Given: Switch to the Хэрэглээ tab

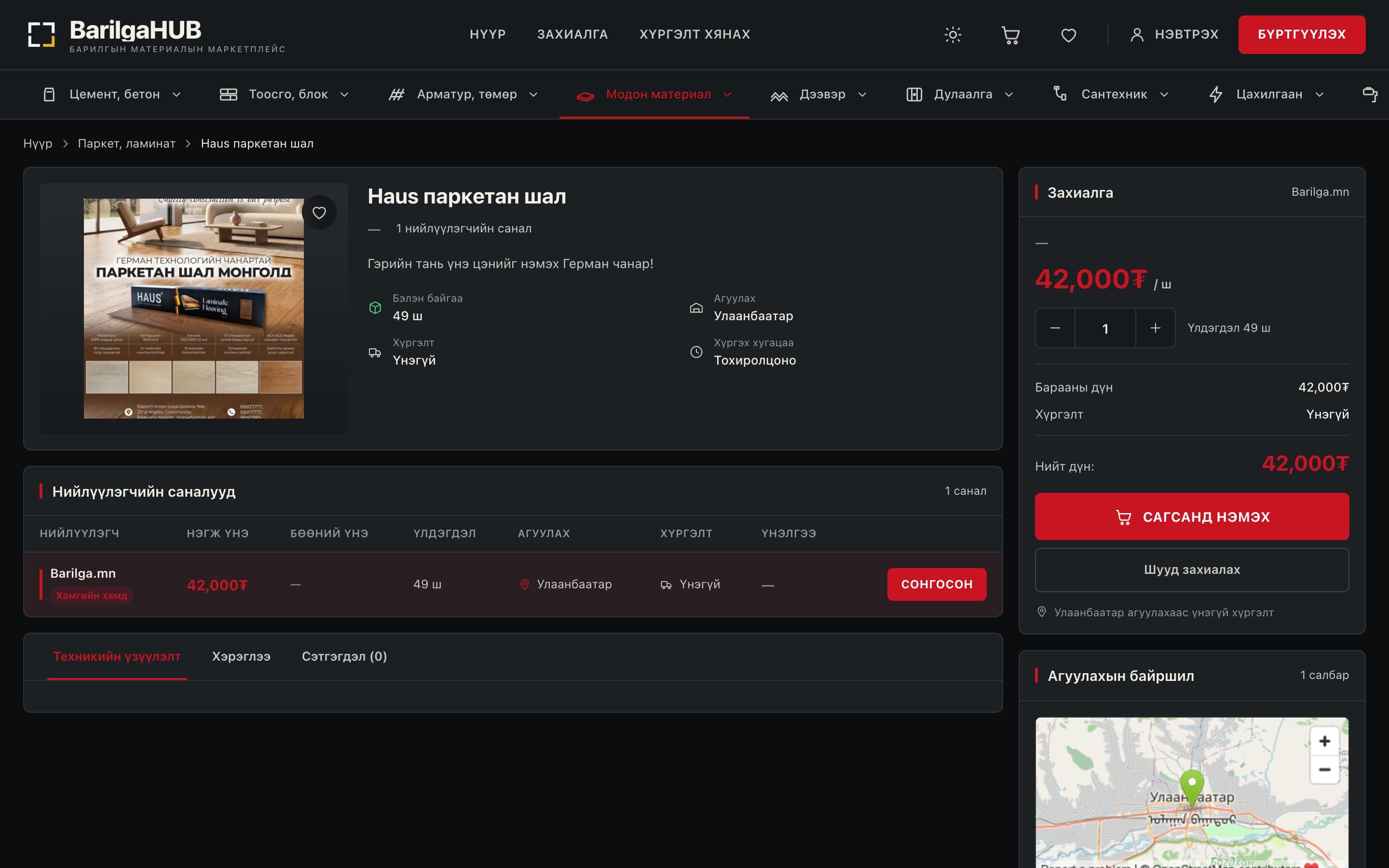Looking at the screenshot, I should coord(241,656).
